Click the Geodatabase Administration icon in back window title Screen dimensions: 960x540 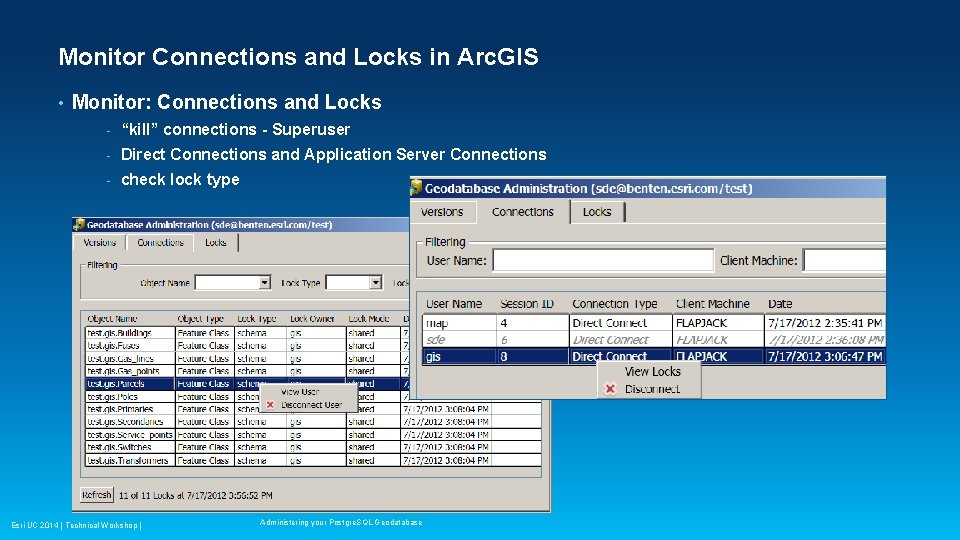[x=79, y=224]
